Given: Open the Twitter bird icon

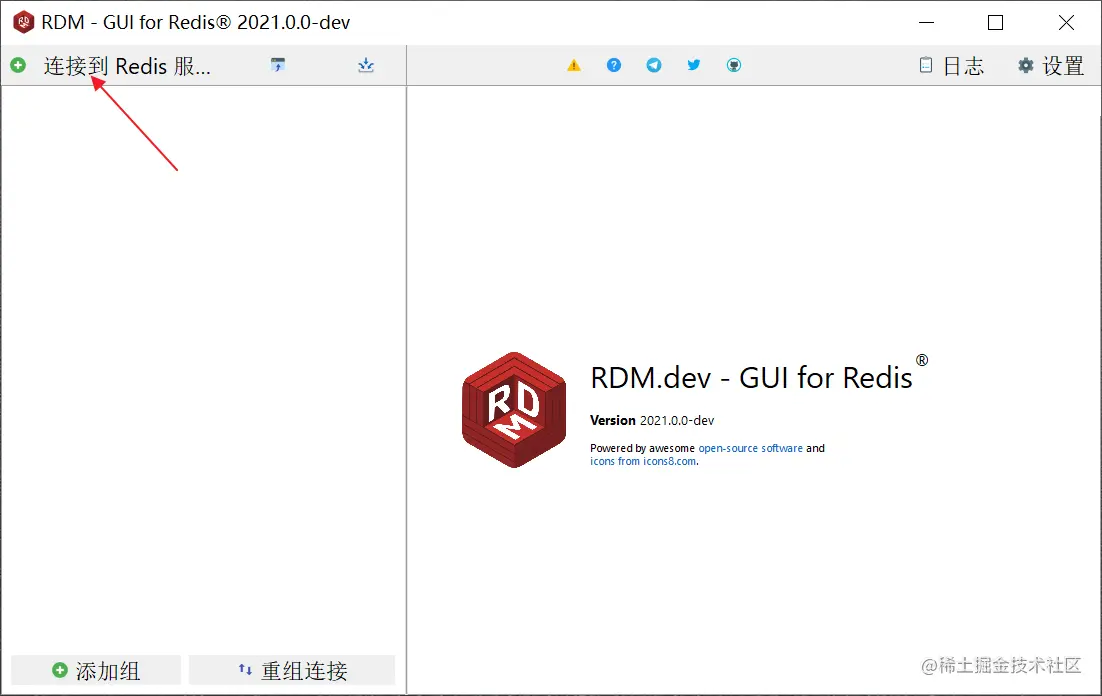Looking at the screenshot, I should click(x=694, y=65).
